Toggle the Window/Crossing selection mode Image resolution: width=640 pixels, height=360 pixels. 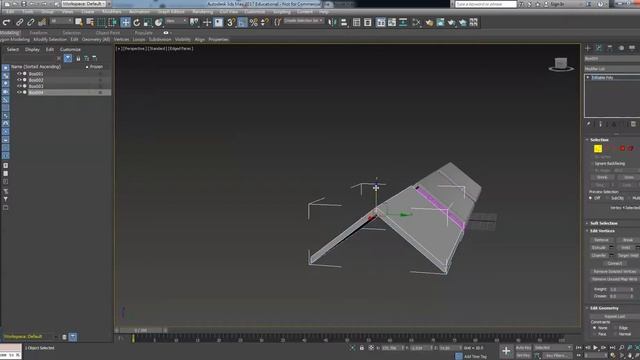pos(112,22)
